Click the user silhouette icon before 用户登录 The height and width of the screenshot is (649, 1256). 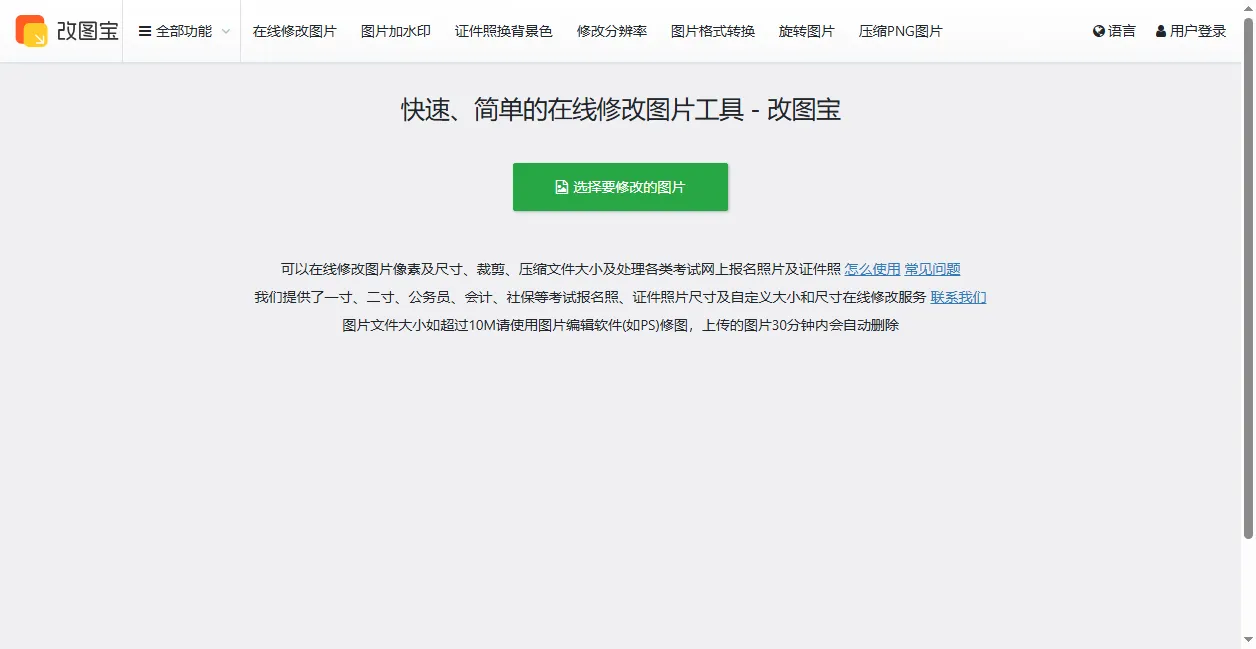coord(1159,31)
